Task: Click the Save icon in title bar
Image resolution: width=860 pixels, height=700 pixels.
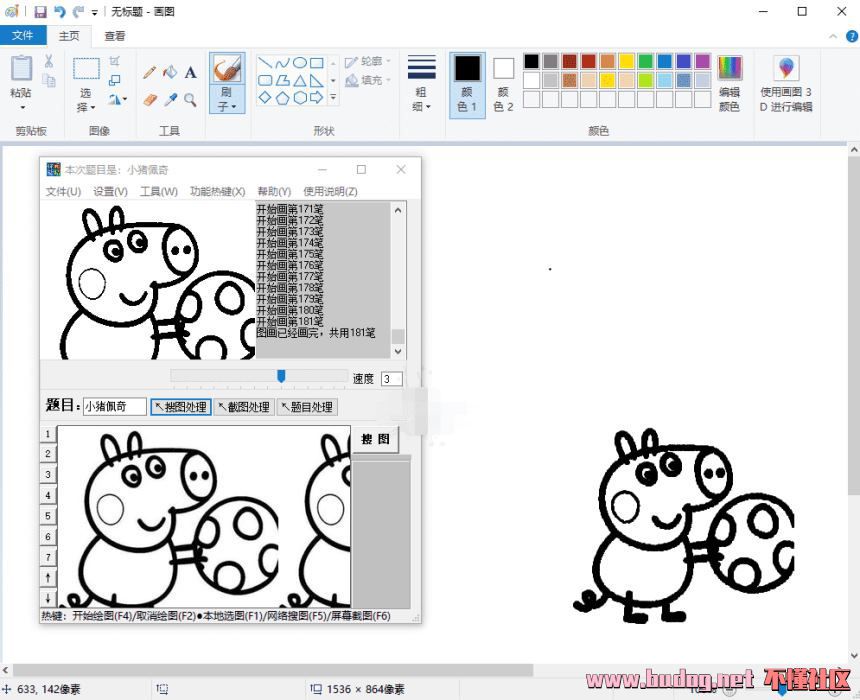Action: [x=40, y=12]
